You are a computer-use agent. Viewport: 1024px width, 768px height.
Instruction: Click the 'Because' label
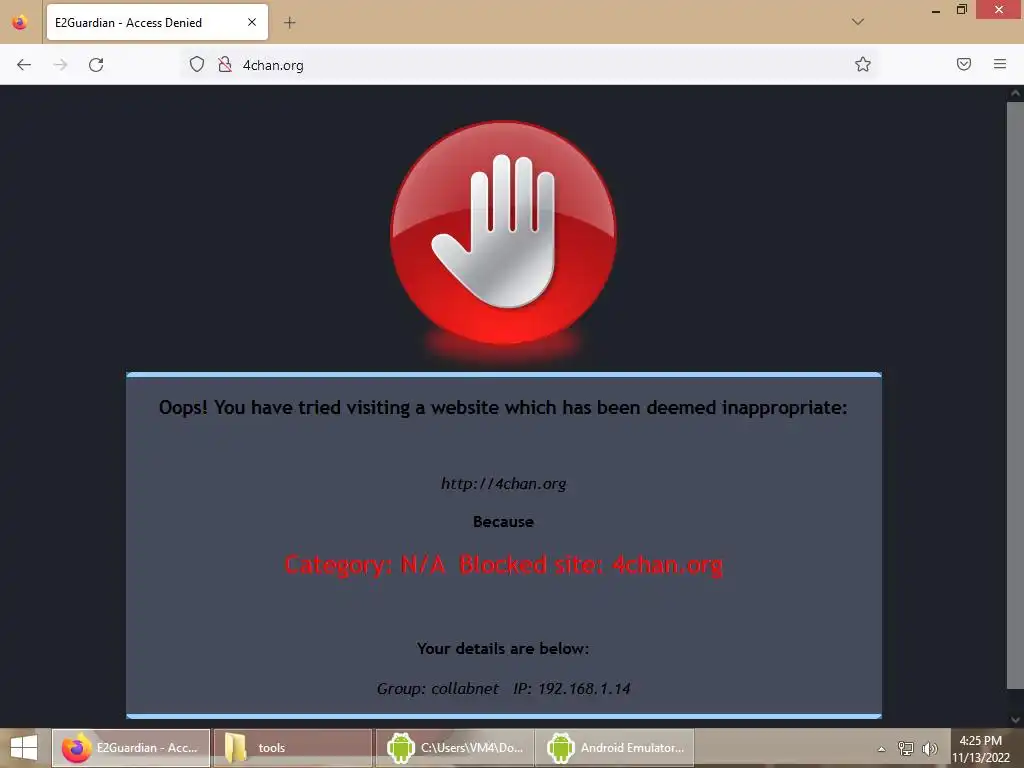point(504,522)
